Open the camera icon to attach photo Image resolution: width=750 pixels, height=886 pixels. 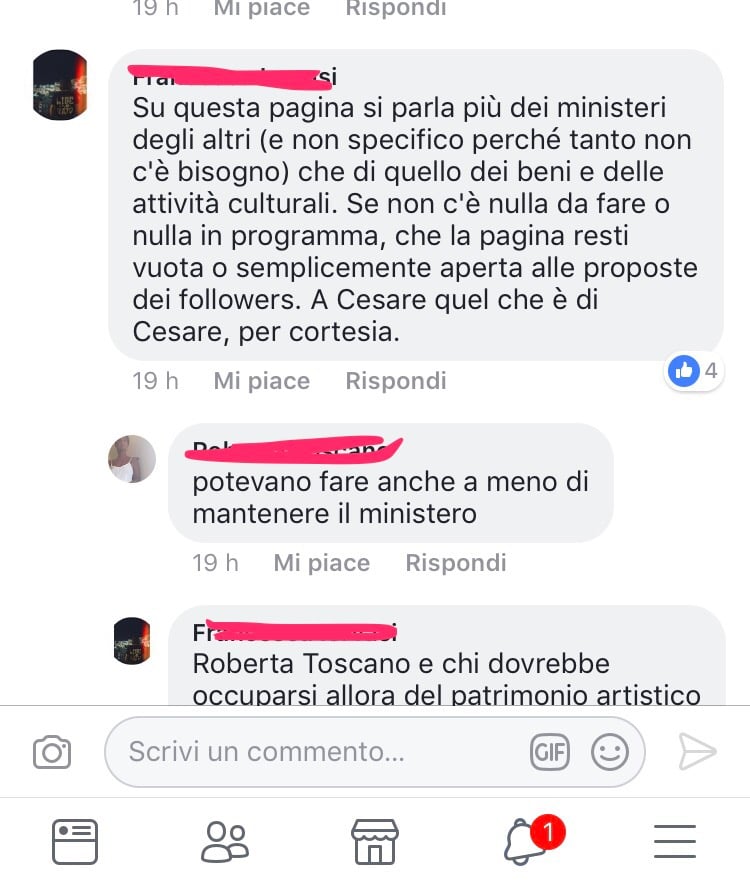pos(52,752)
